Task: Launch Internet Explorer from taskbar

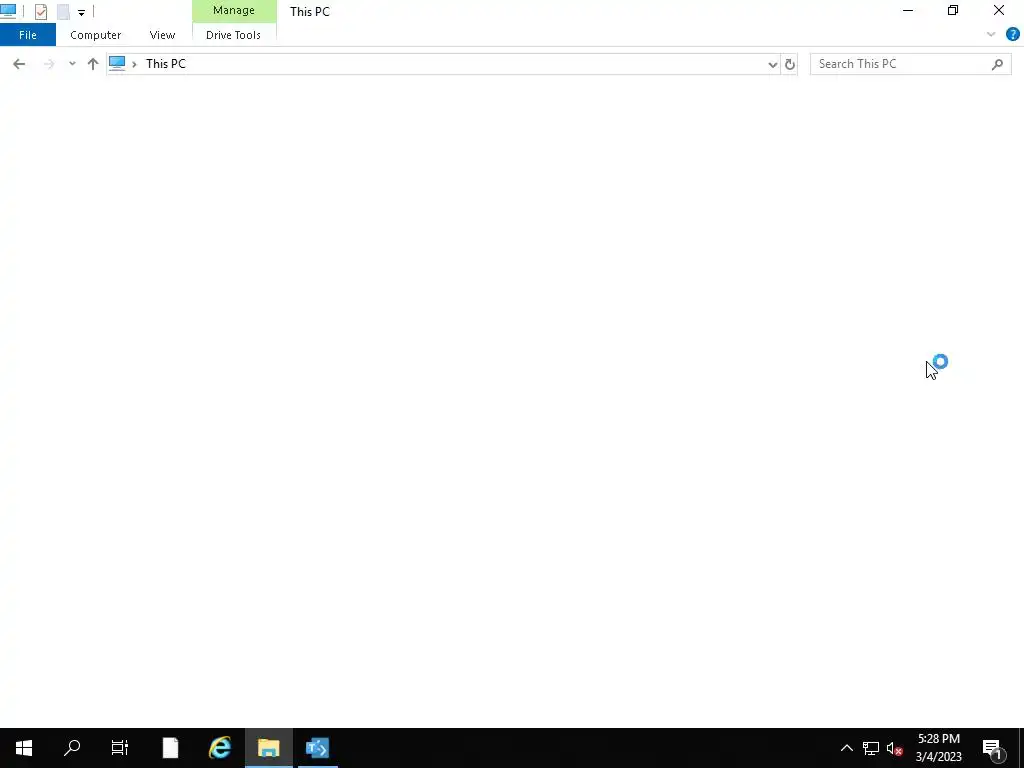Action: pos(219,748)
